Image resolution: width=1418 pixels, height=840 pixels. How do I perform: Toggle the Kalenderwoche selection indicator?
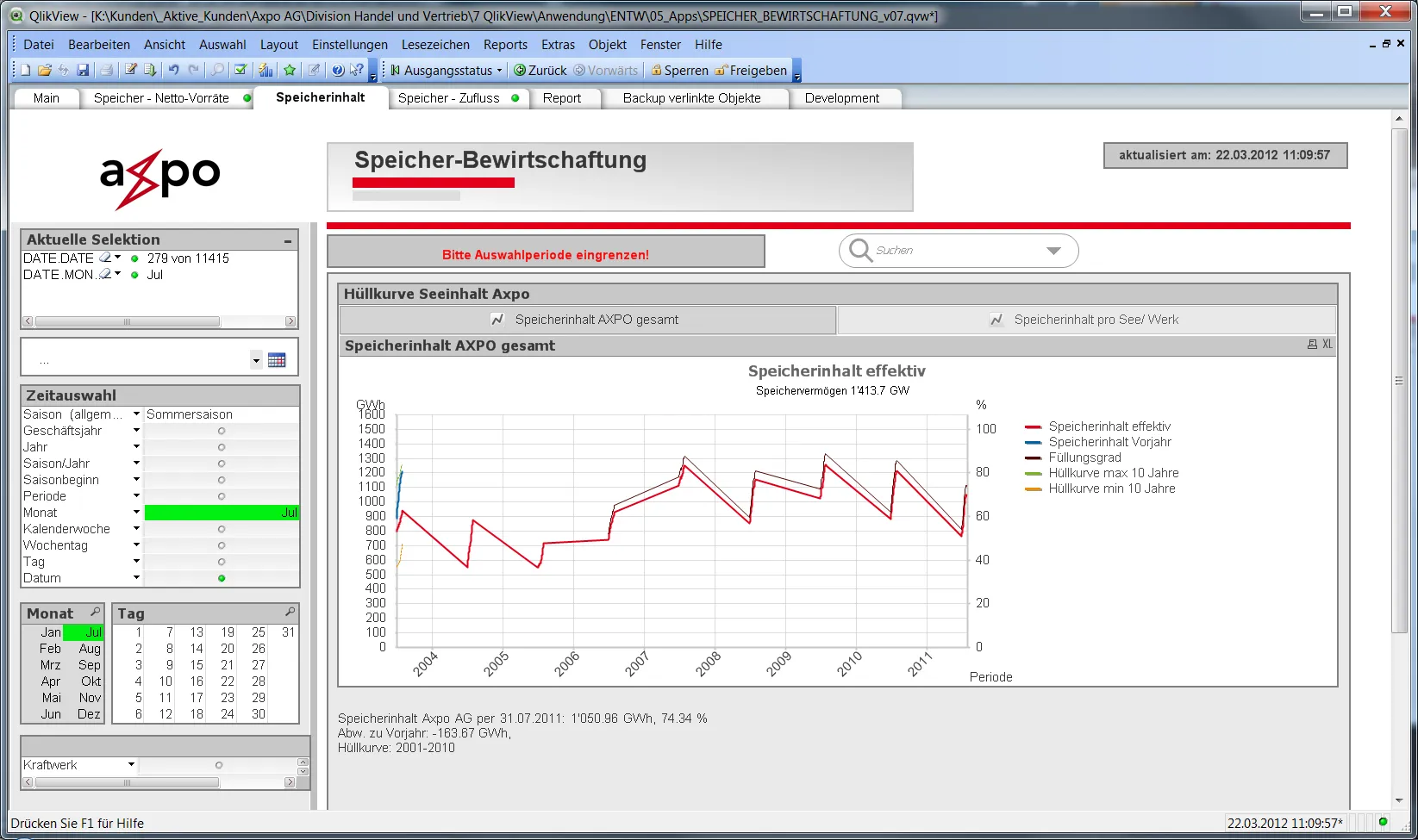pyautogui.click(x=222, y=529)
